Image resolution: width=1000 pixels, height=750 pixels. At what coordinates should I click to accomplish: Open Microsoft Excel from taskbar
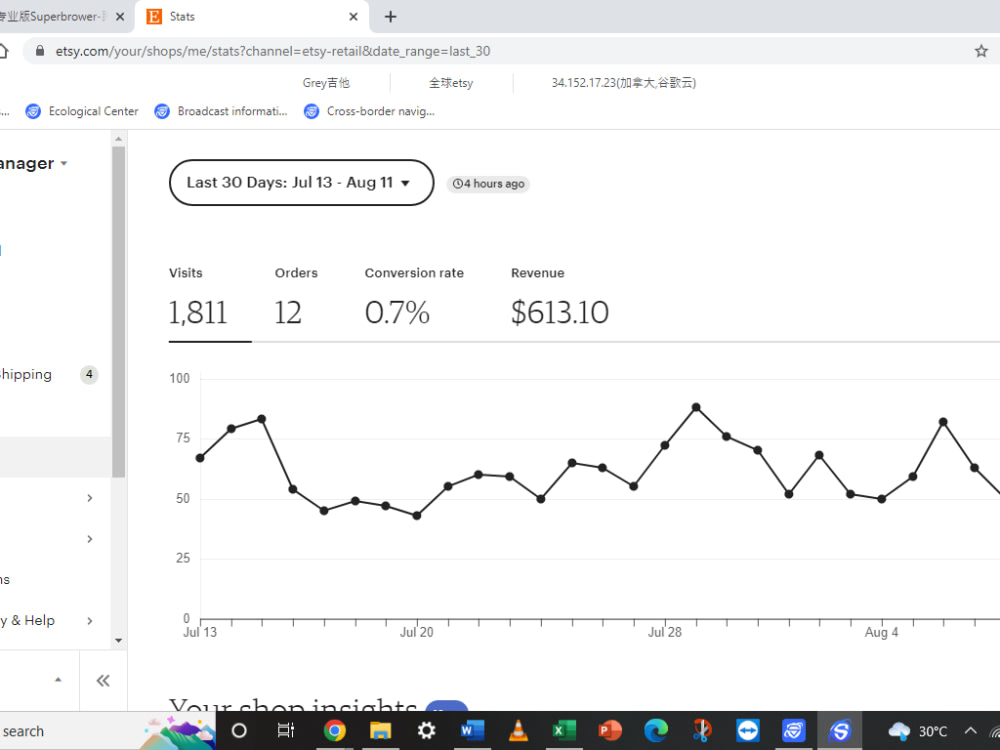(564, 731)
